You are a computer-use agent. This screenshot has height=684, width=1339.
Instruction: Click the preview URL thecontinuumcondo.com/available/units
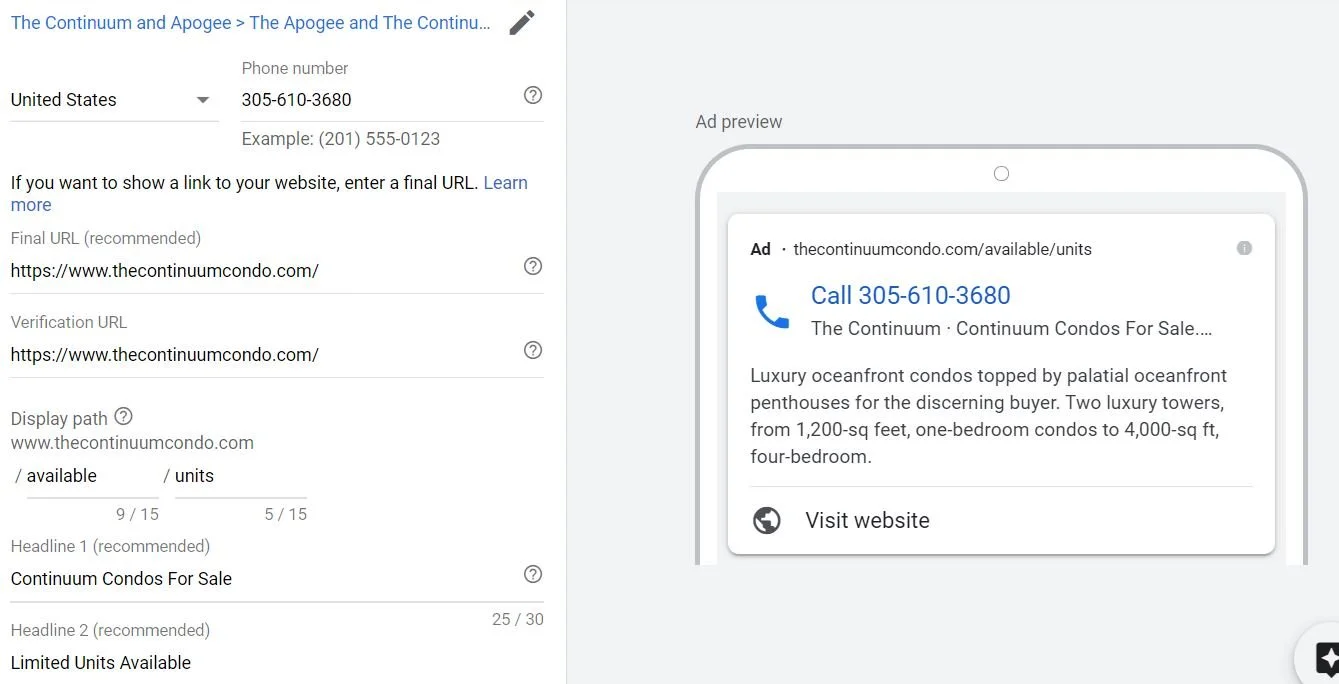tap(942, 249)
